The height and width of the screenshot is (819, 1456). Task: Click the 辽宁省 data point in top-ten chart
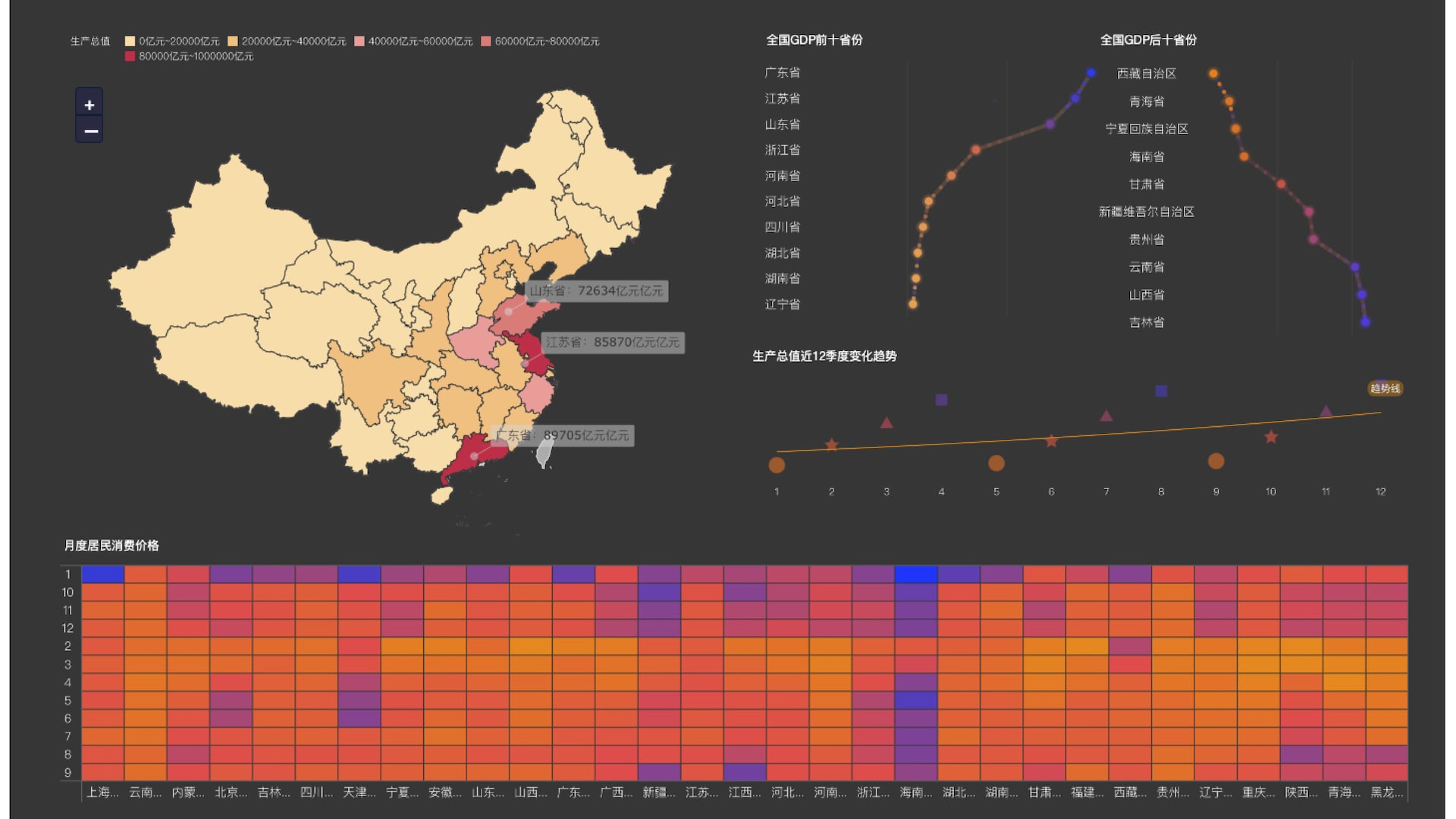(x=912, y=304)
